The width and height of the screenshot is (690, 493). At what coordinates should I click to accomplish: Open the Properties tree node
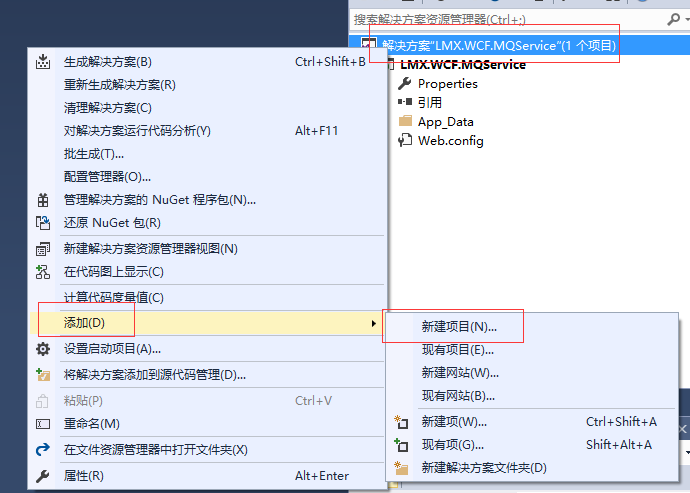[448, 84]
